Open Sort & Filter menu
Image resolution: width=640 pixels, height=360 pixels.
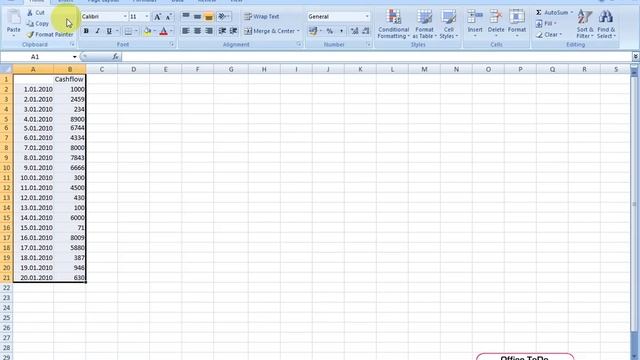[585, 24]
